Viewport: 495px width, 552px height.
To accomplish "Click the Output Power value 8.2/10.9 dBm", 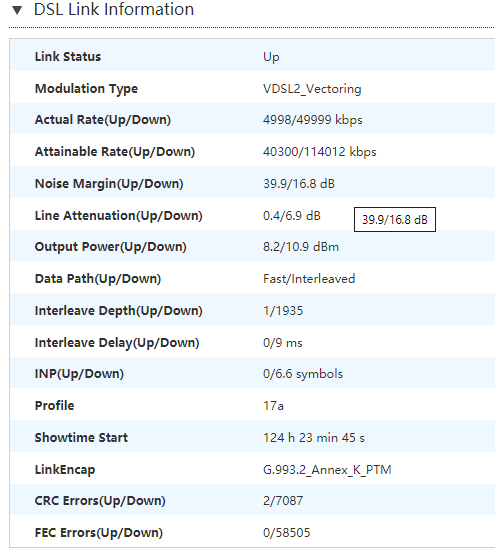I will 301,247.
